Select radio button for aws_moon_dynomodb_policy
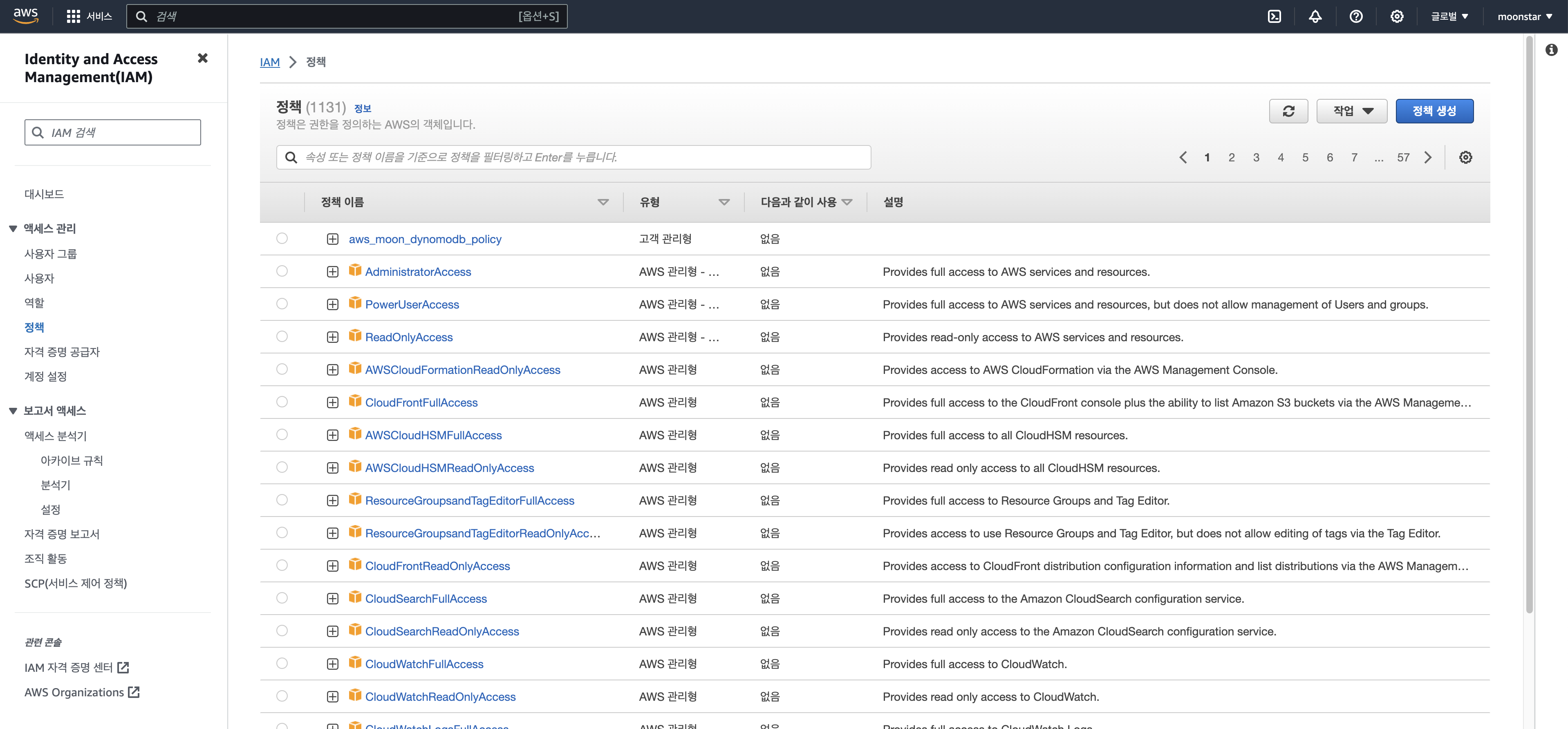The height and width of the screenshot is (729, 1568). (x=282, y=239)
